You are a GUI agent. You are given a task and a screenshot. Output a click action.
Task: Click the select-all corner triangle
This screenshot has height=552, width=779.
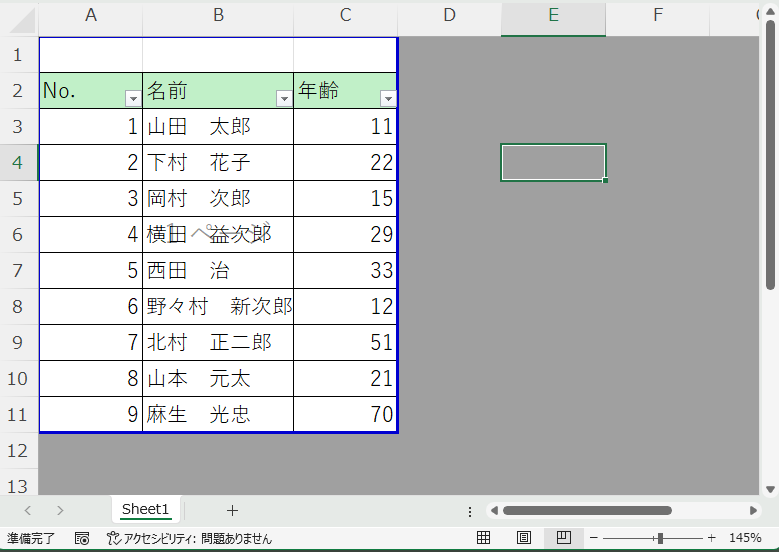pyautogui.click(x=22, y=20)
